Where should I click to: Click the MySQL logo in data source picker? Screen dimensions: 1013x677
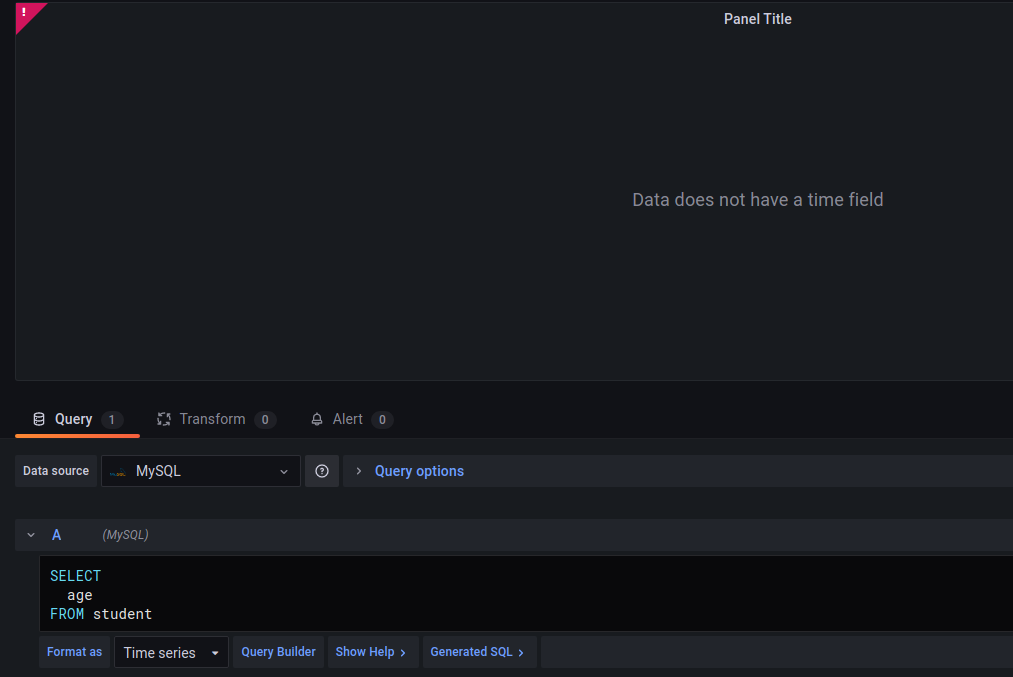tap(118, 472)
